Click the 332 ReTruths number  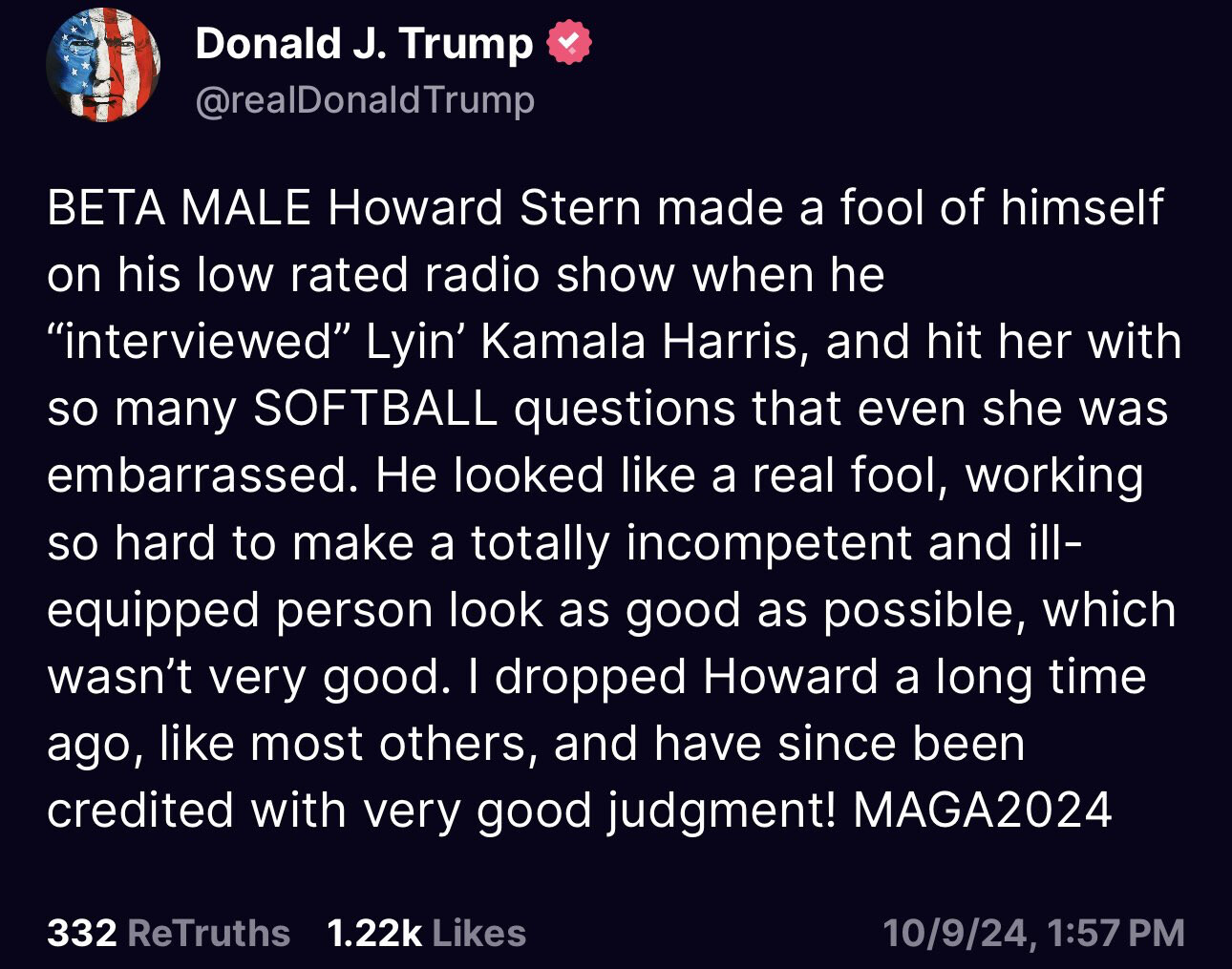point(82,933)
